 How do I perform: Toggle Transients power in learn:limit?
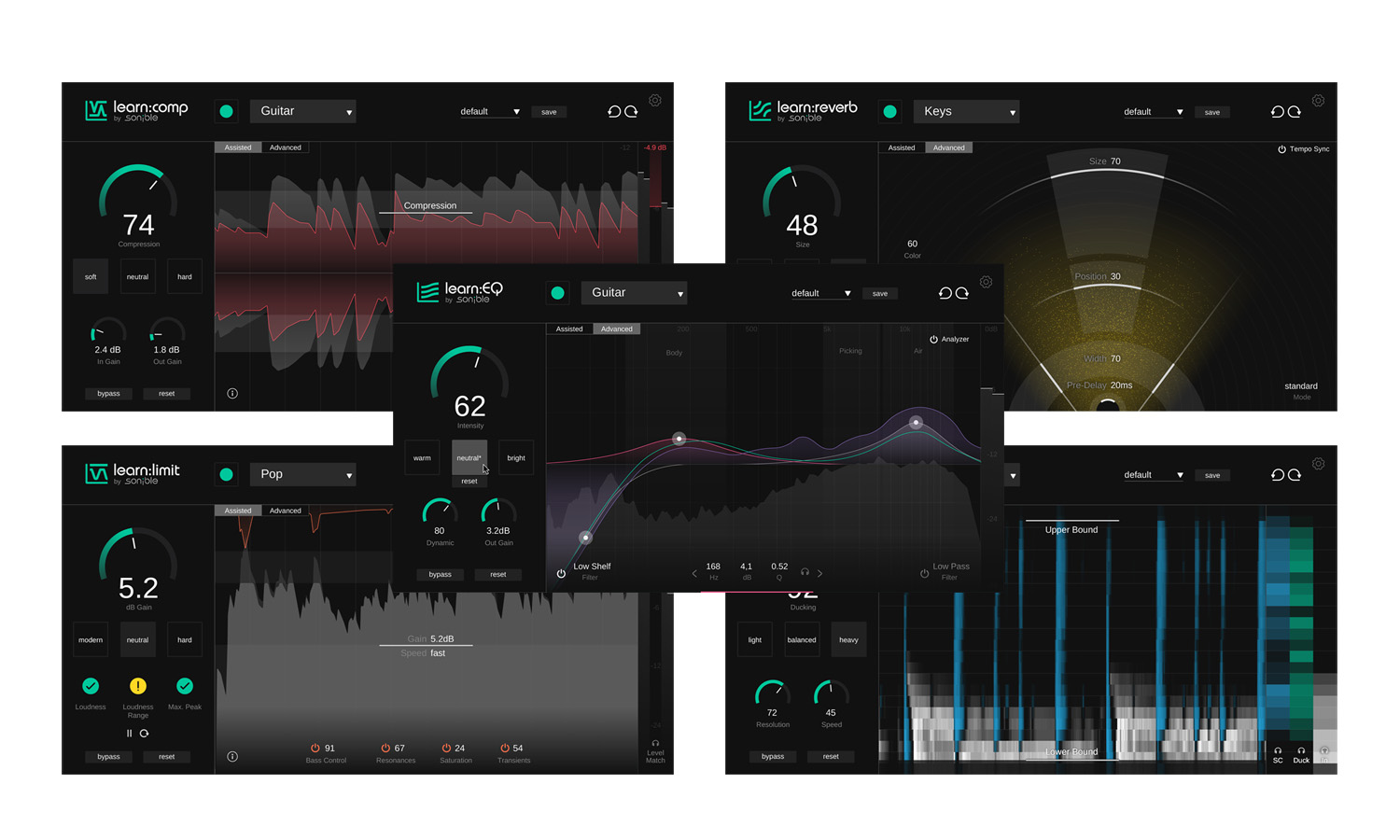[505, 749]
